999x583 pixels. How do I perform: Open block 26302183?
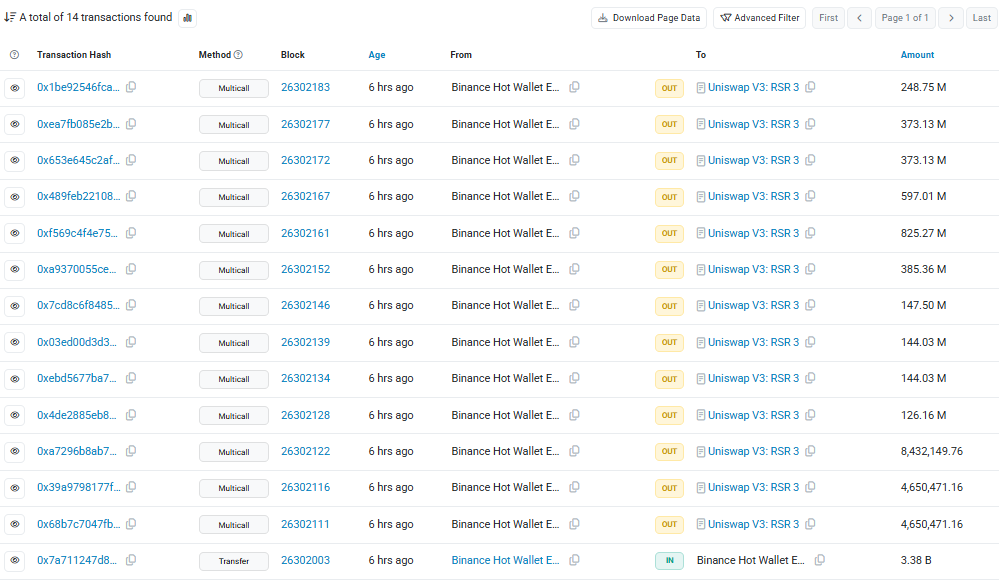tap(306, 87)
